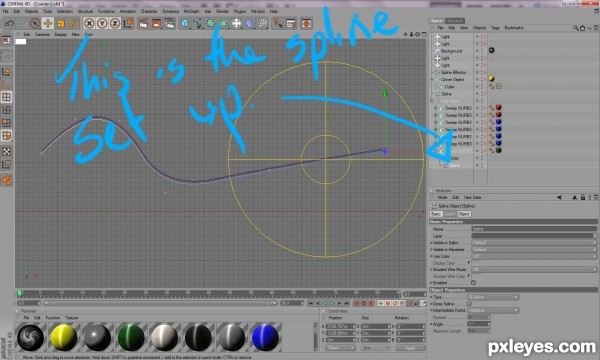Open the spline Type dropdown
Screen dimensions: 600x360
click(493, 297)
